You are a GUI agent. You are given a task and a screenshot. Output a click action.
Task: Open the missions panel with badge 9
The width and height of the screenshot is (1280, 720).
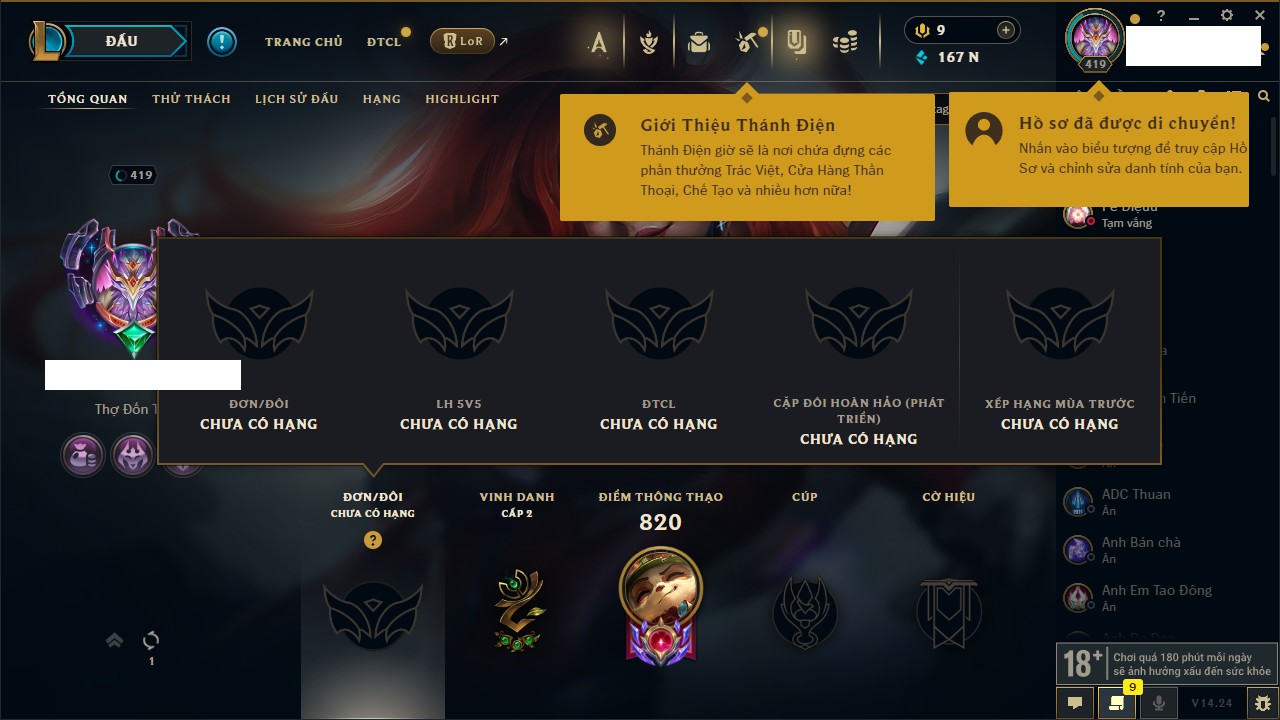pos(1117,703)
